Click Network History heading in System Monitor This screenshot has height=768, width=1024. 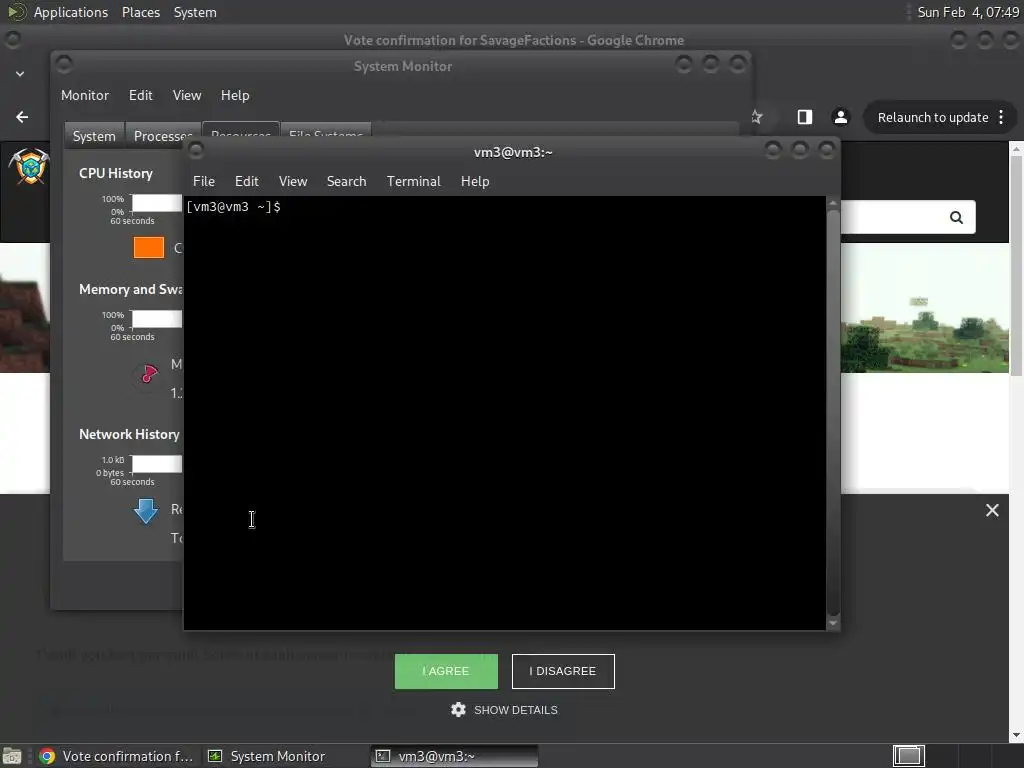[x=129, y=434]
